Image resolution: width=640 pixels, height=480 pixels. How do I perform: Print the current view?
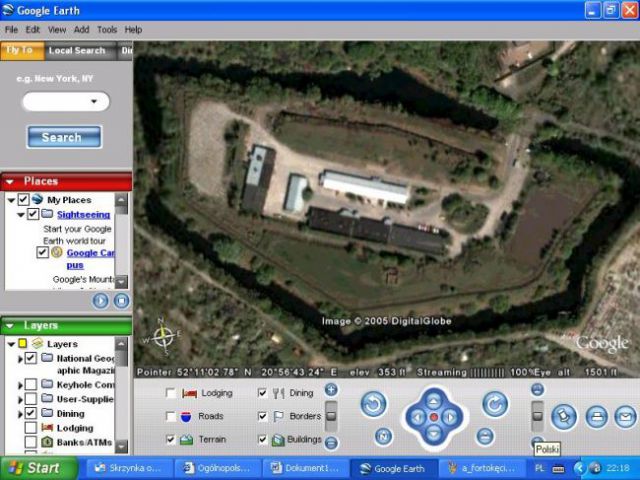(x=596, y=417)
